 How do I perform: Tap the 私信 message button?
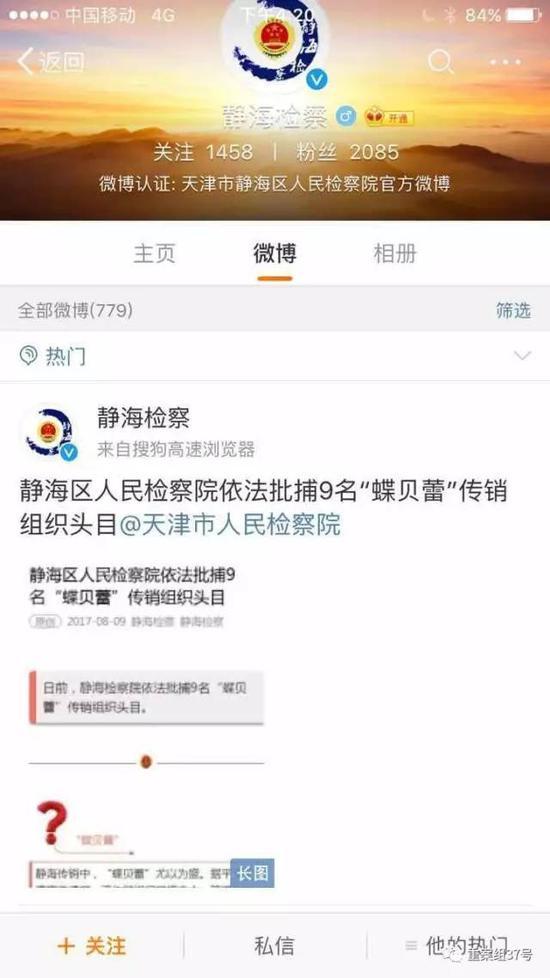pos(275,946)
